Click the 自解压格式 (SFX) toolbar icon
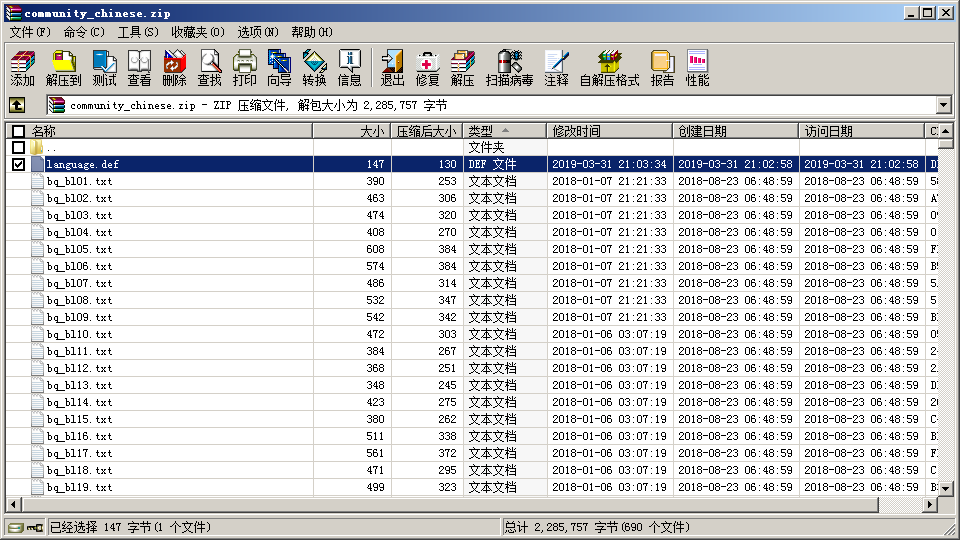Viewport: 960px width, 540px height. click(x=609, y=68)
